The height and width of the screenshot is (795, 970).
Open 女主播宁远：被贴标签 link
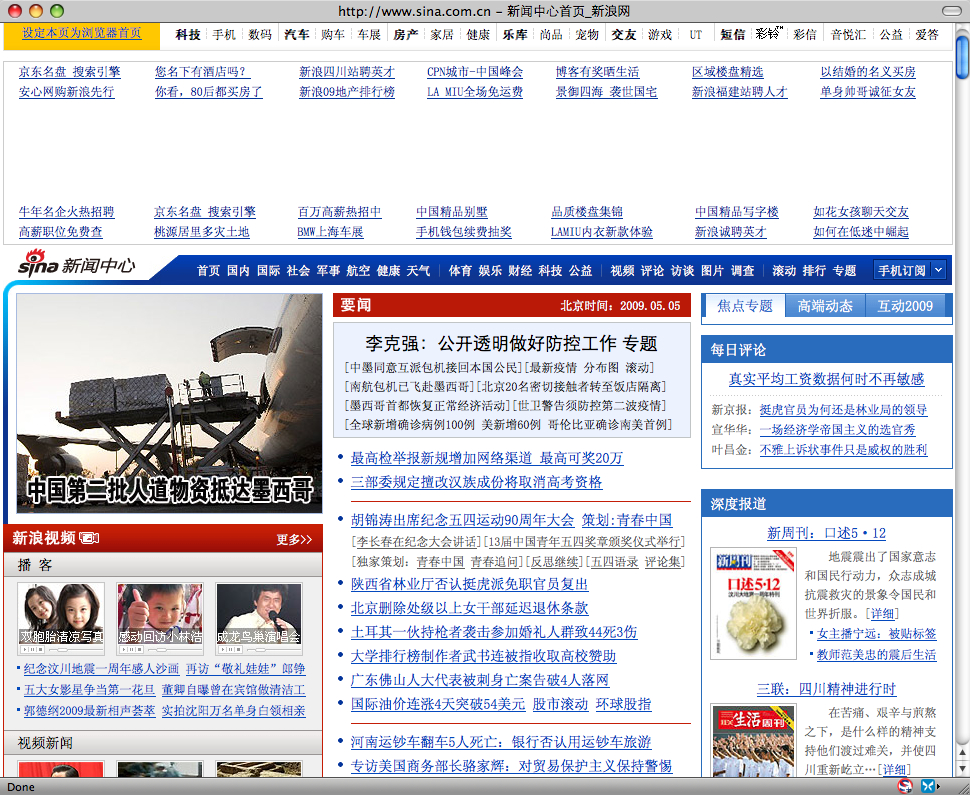click(x=877, y=634)
